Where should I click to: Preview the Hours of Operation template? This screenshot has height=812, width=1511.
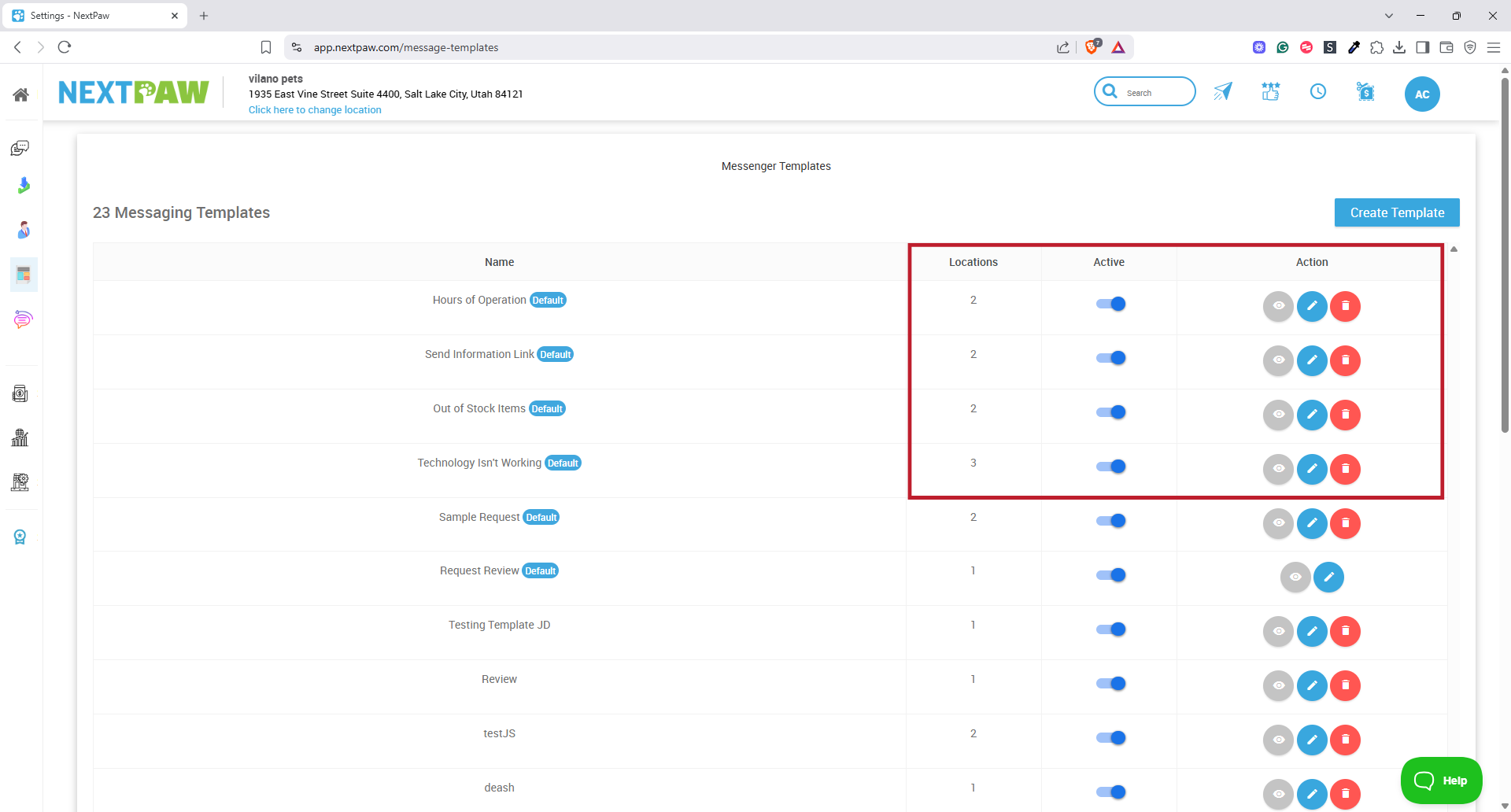(1278, 306)
